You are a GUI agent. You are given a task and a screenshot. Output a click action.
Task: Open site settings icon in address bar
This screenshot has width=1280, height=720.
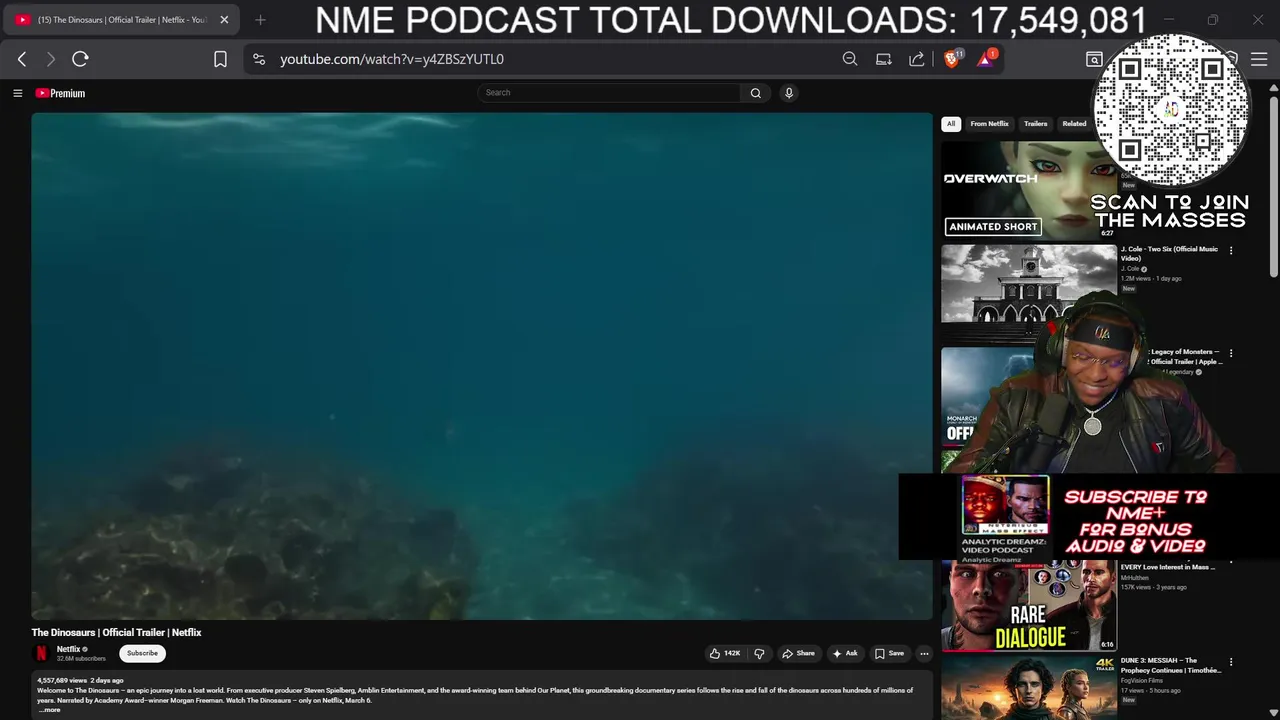259,59
